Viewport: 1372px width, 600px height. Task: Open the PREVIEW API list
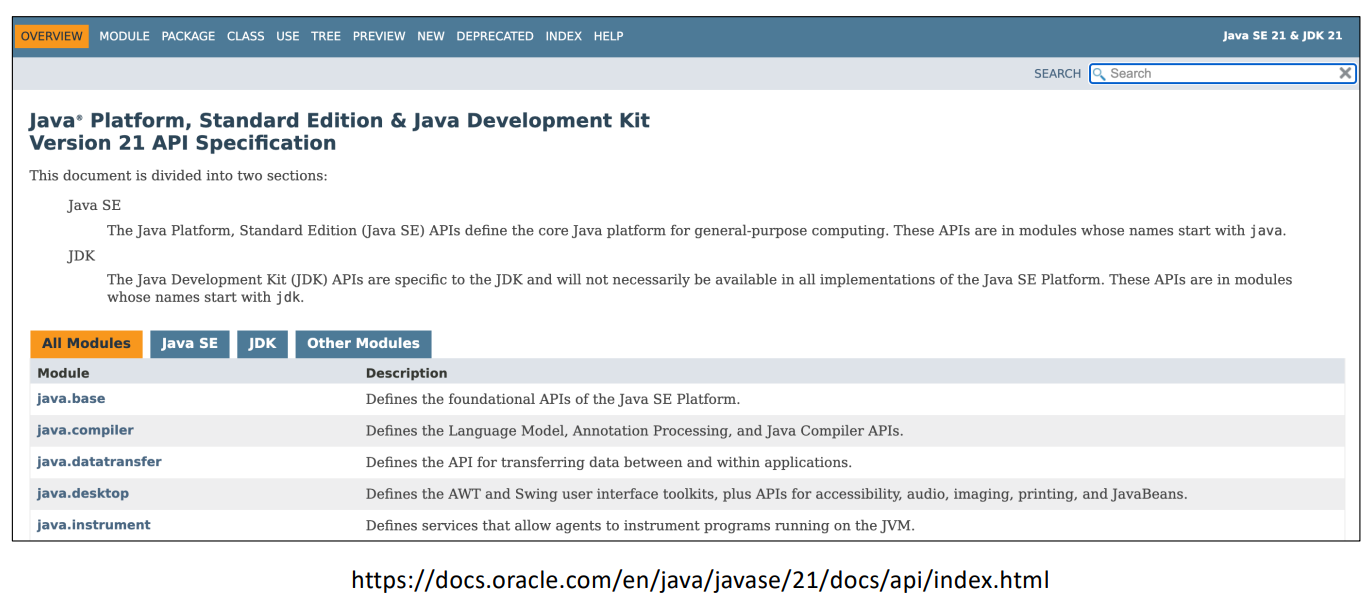click(379, 36)
